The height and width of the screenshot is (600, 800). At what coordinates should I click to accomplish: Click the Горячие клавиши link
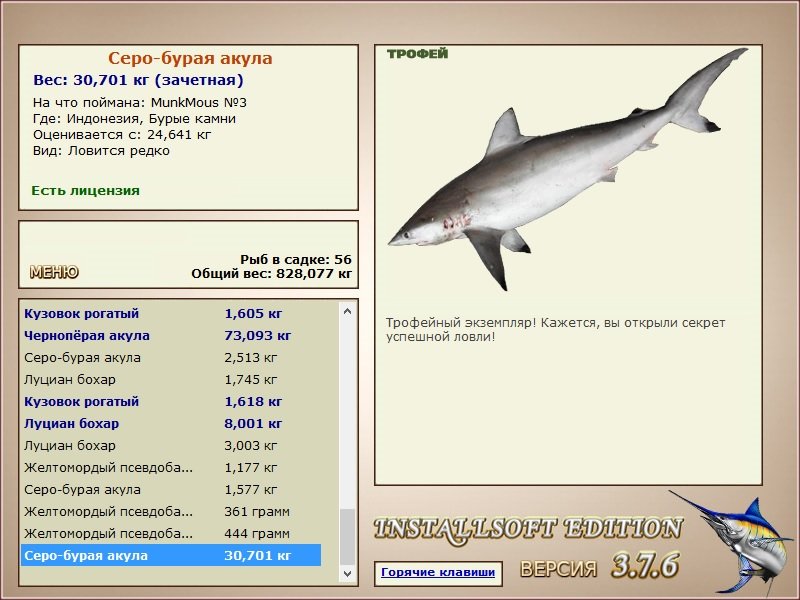pyautogui.click(x=438, y=572)
